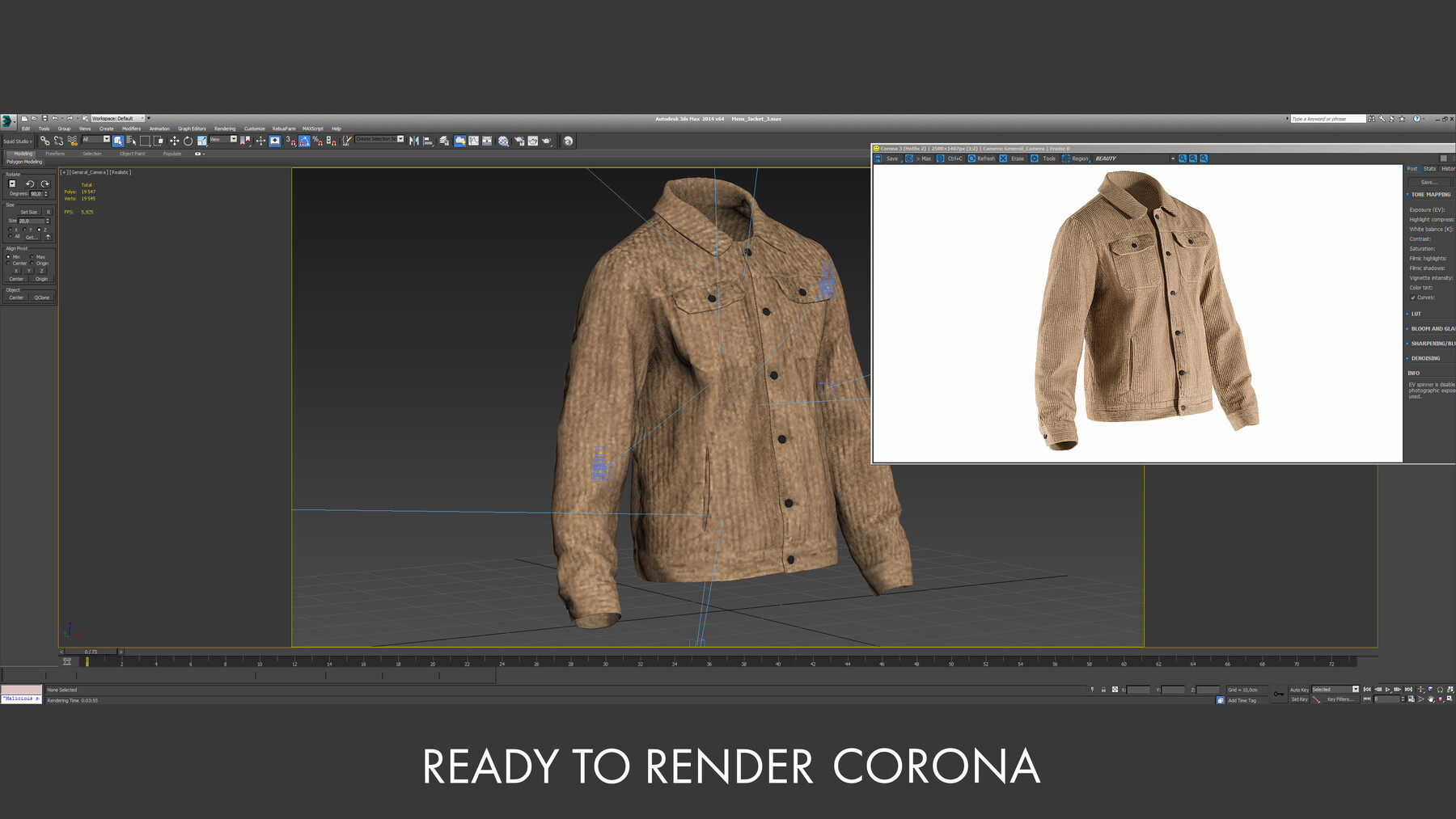1456x819 pixels.
Task: Select the Max radio button under Align Pivot
Action: click(x=32, y=257)
